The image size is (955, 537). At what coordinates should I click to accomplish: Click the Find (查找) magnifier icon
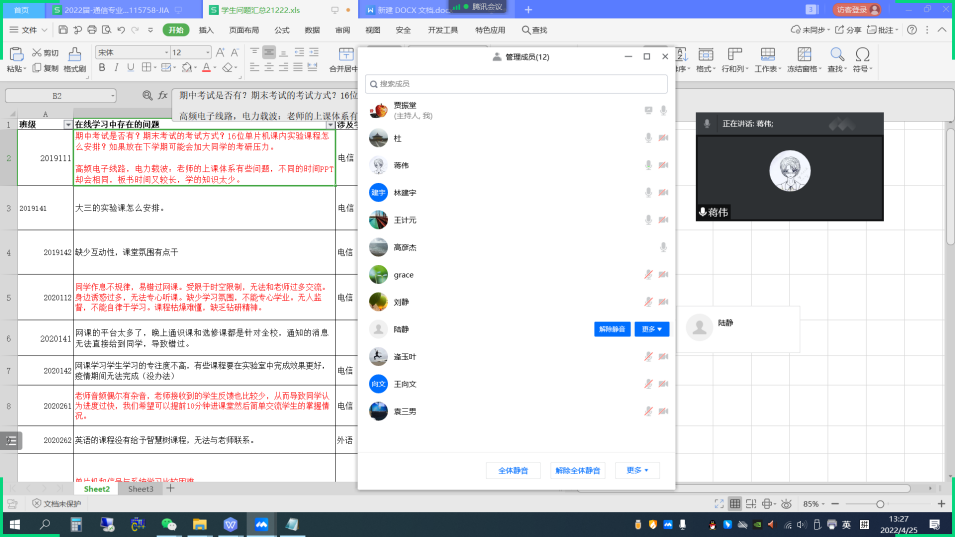[x=835, y=54]
